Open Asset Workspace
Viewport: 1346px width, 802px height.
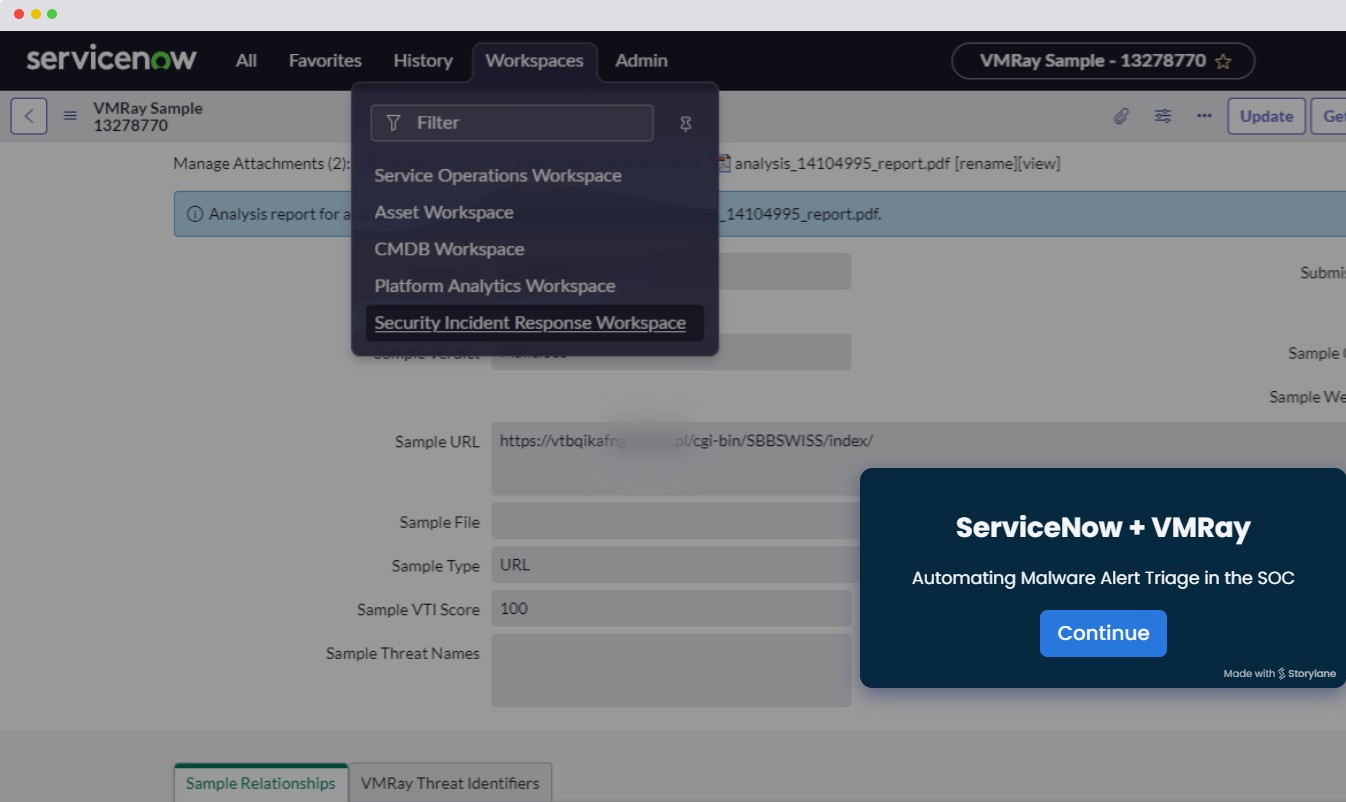click(x=444, y=212)
